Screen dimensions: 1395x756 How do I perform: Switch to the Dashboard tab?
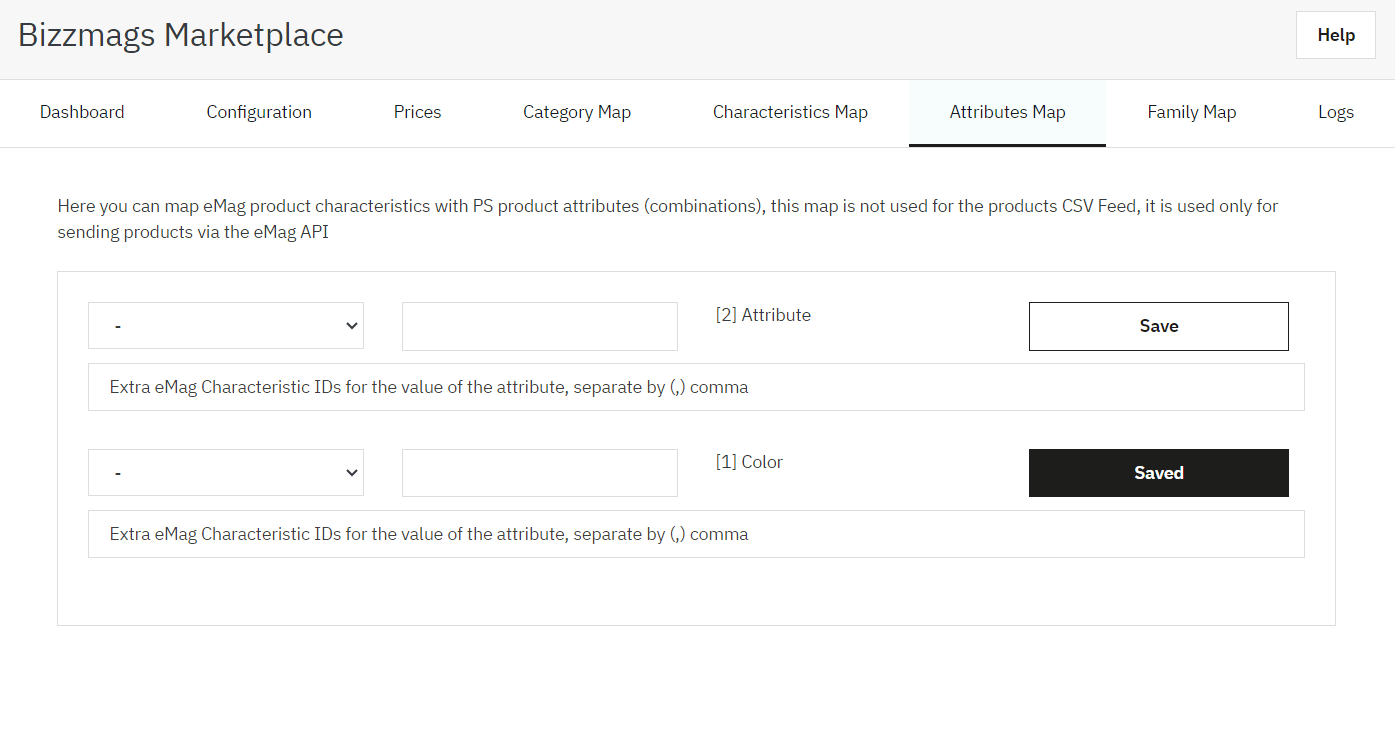[x=82, y=113]
